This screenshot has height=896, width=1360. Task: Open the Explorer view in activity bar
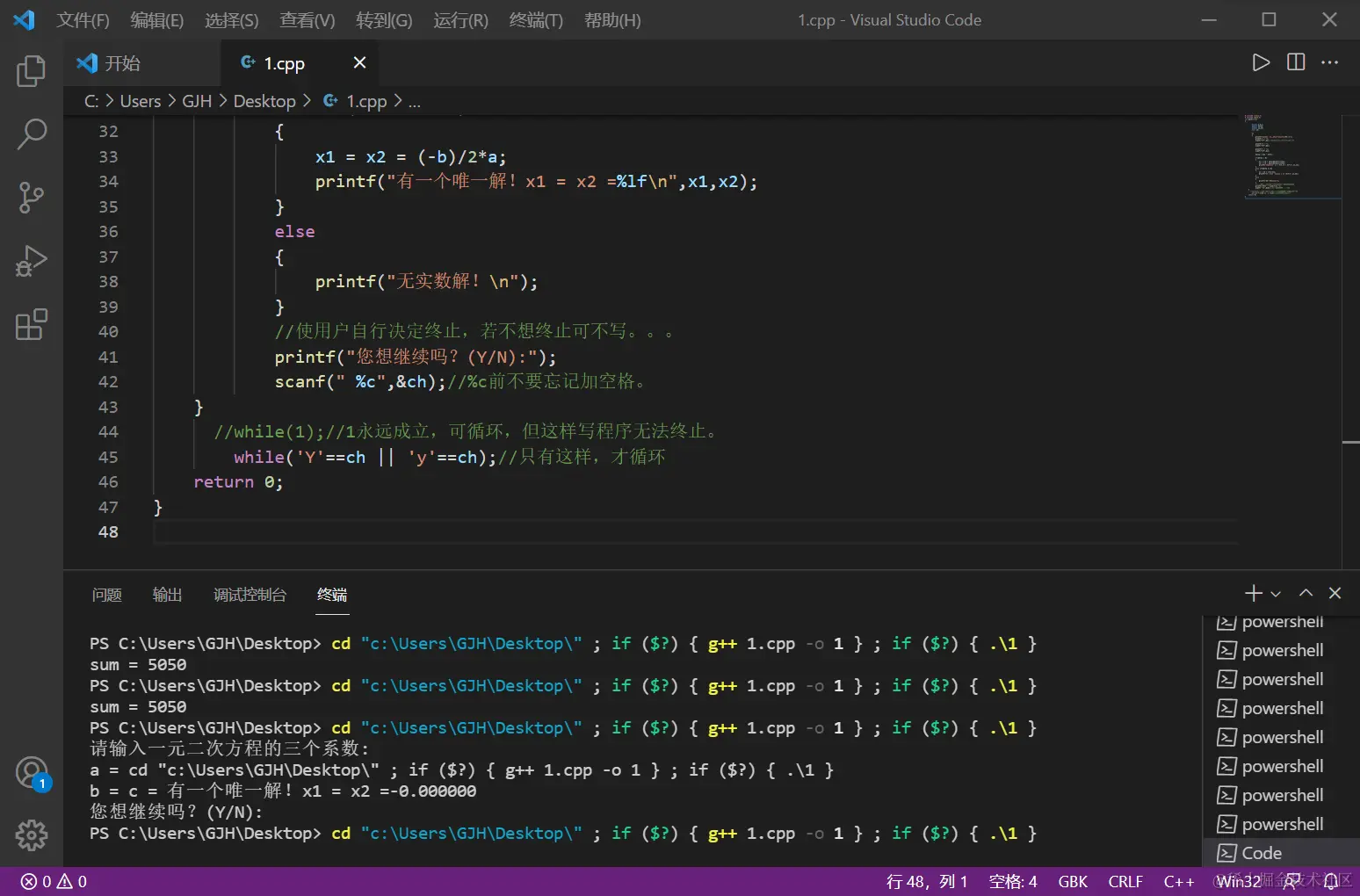coord(31,71)
